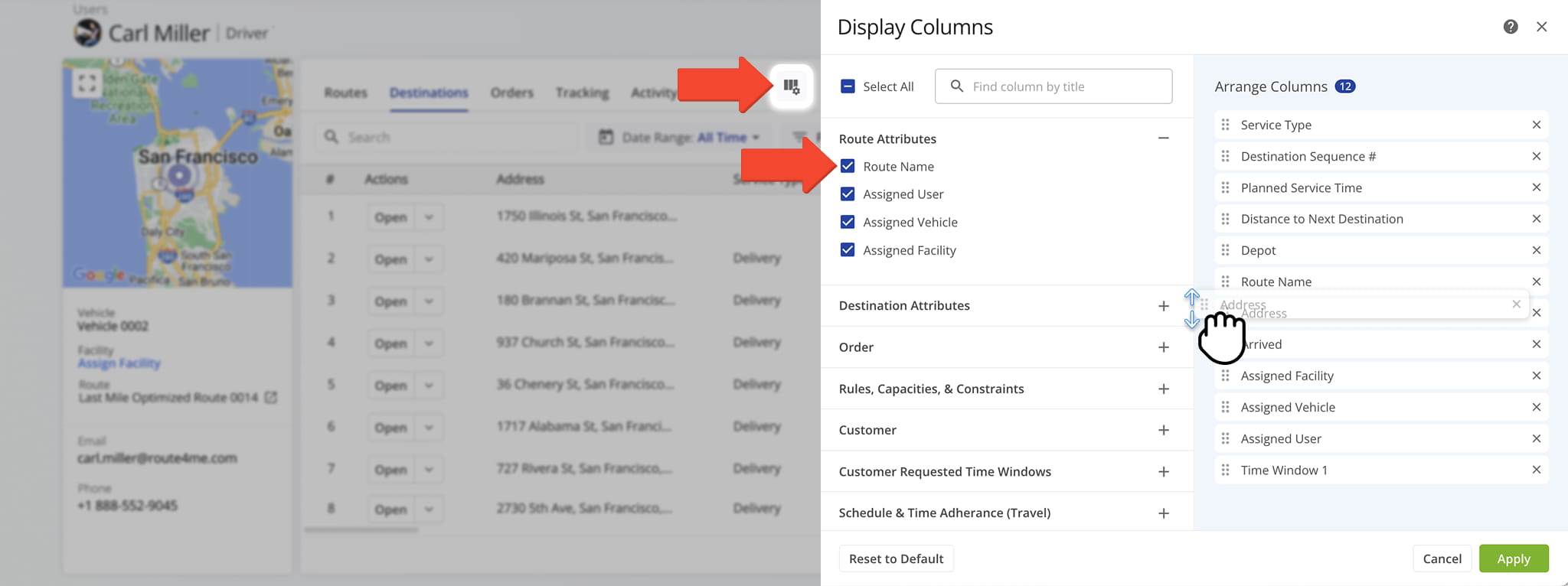Switch to the Routes tab

(x=345, y=93)
